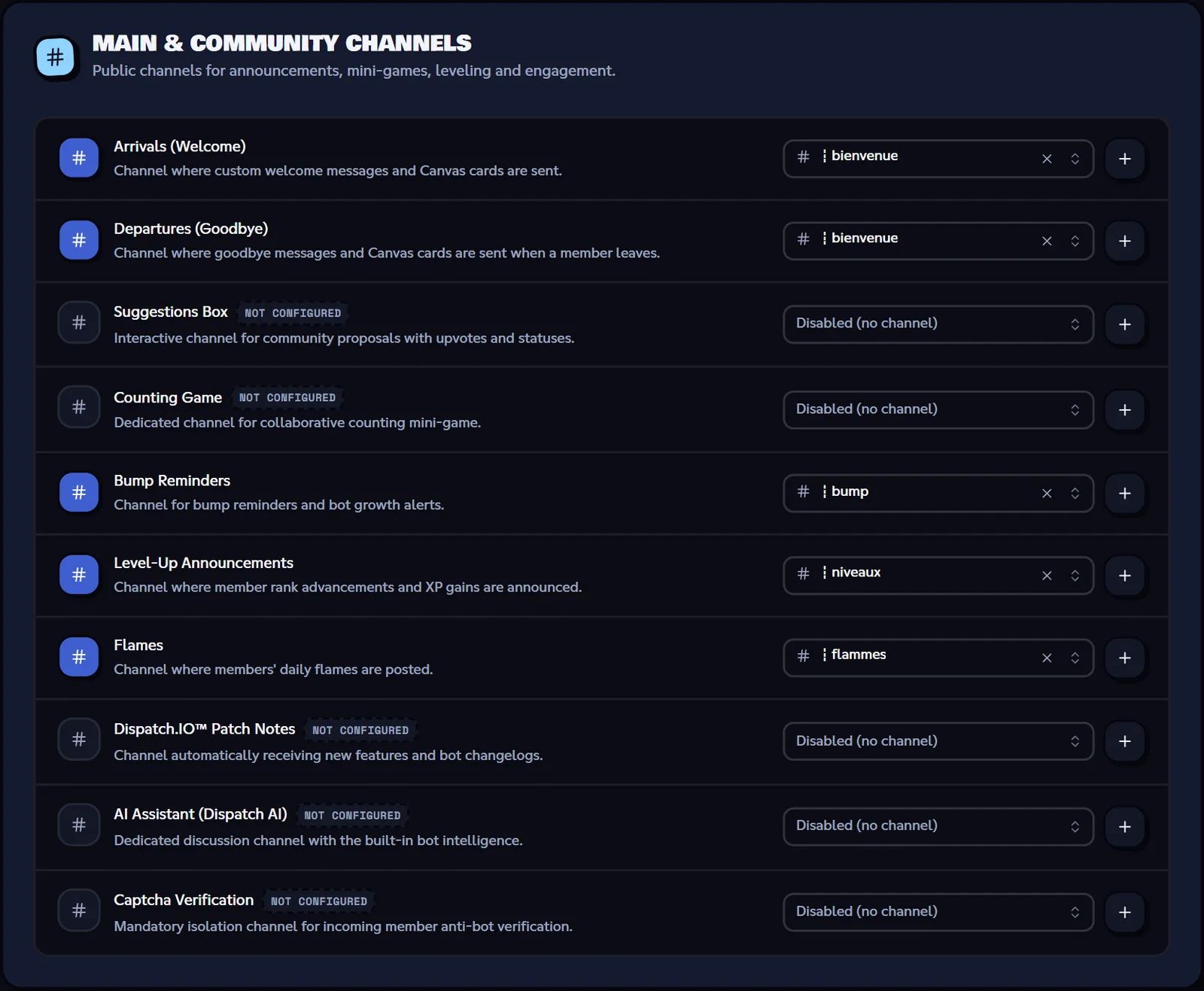Open the Bump Reminders channel dropdown
The width and height of the screenshot is (1204, 991).
[938, 493]
